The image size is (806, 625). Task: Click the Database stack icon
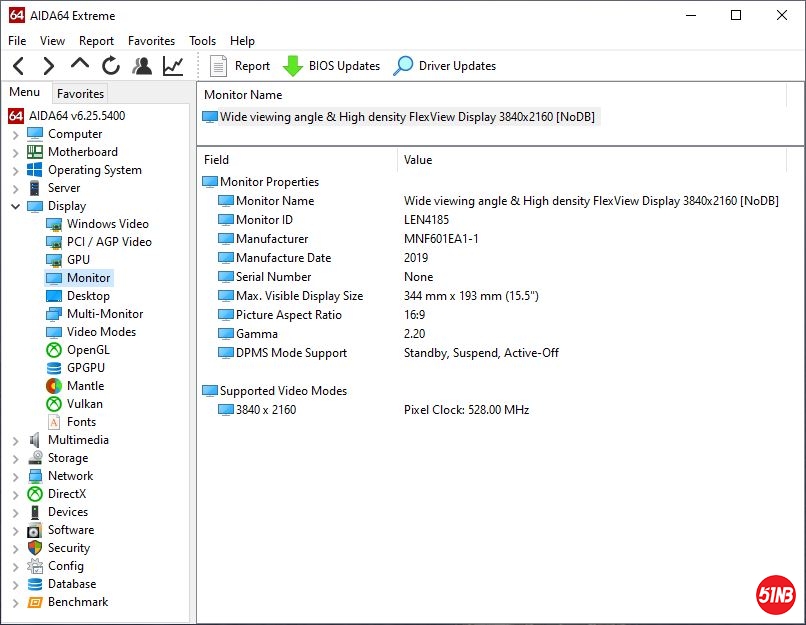(x=35, y=584)
